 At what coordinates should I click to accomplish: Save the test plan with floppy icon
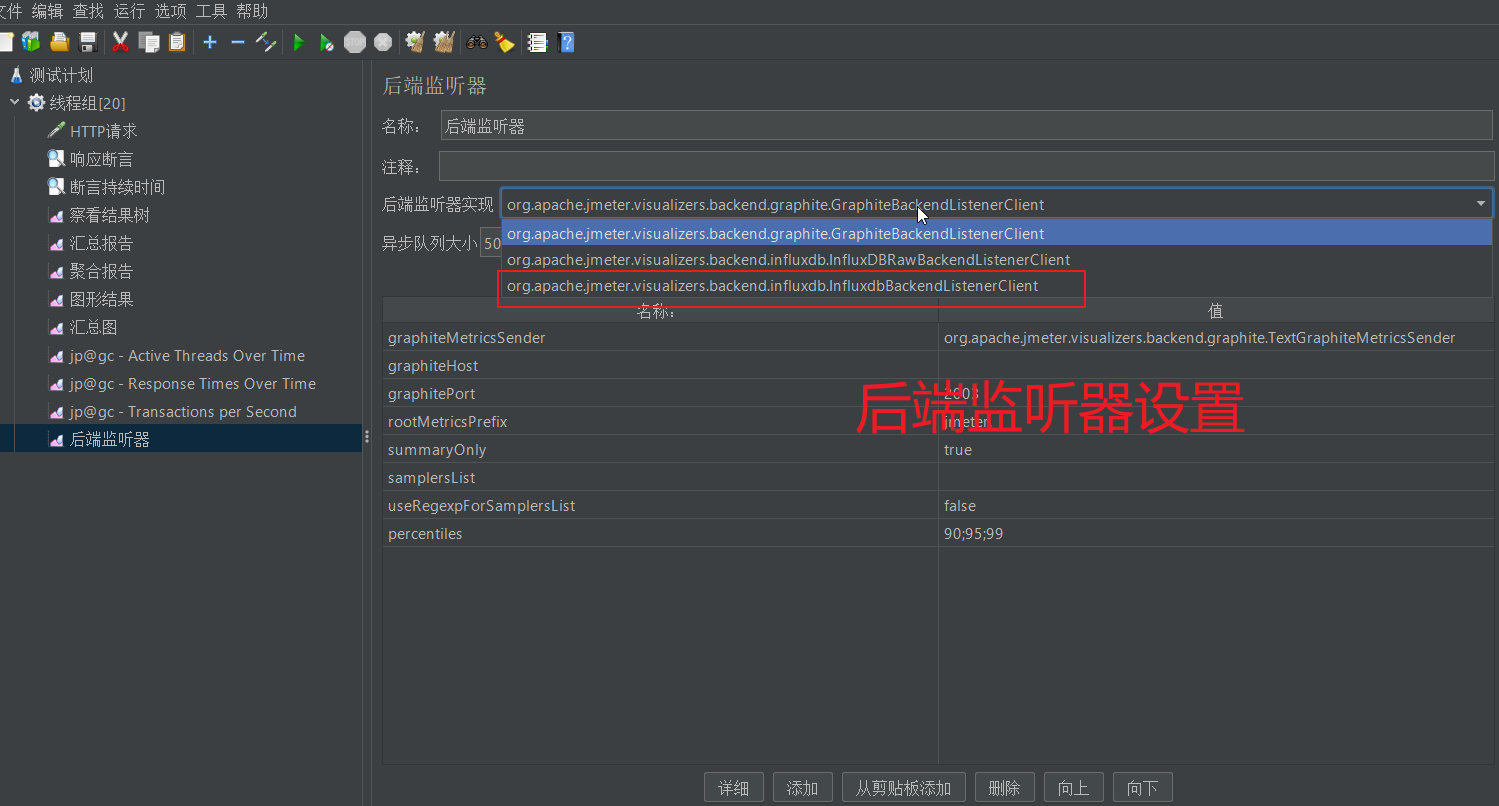tap(88, 42)
